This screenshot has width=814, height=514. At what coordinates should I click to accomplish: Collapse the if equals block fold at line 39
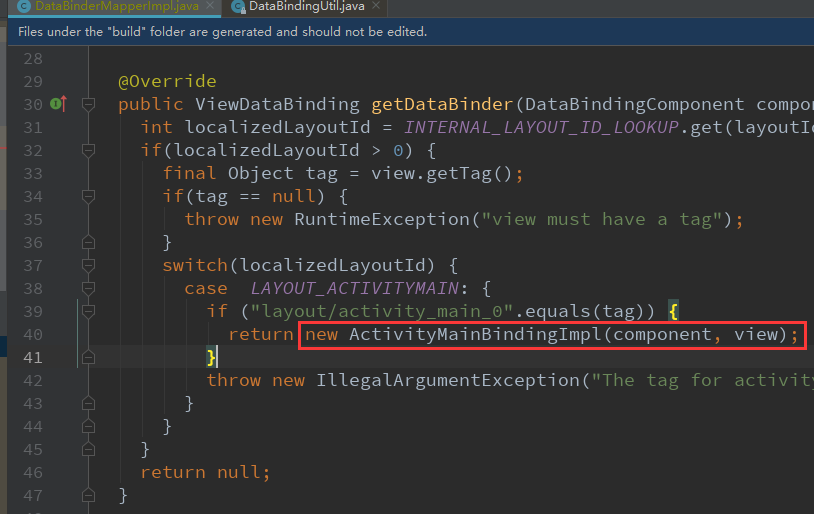pos(88,312)
